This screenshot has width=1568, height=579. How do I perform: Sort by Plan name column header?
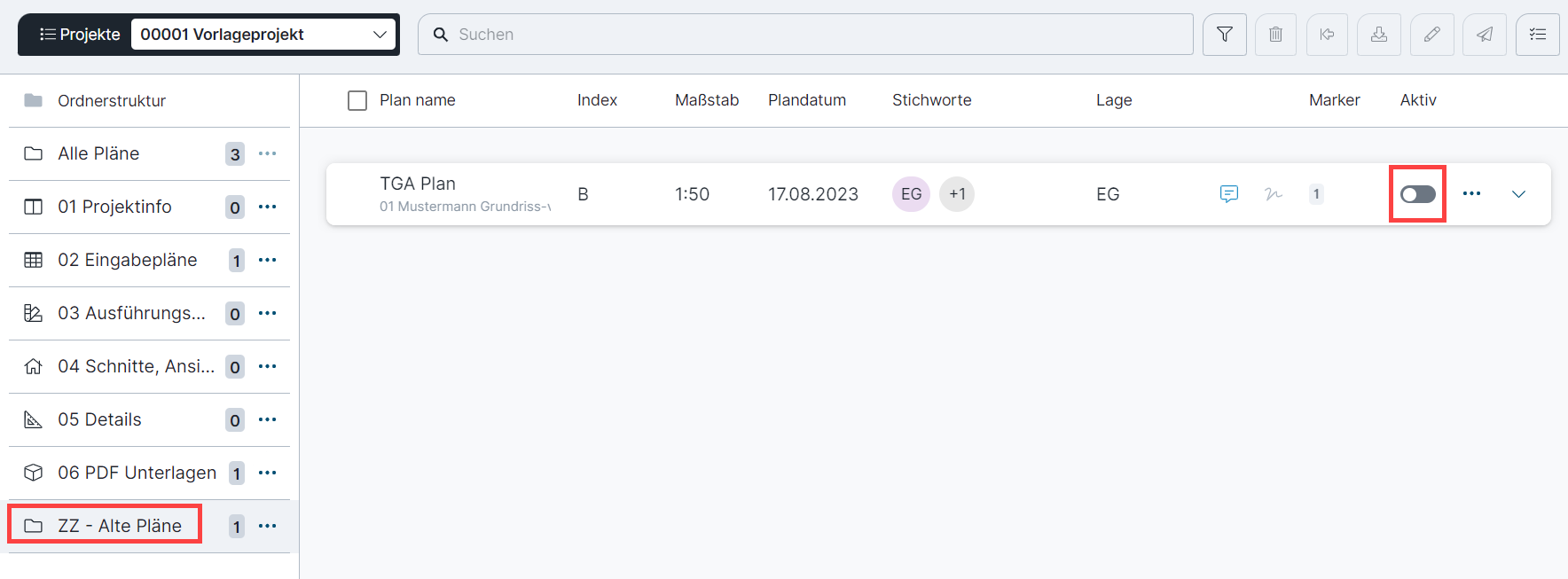[418, 100]
